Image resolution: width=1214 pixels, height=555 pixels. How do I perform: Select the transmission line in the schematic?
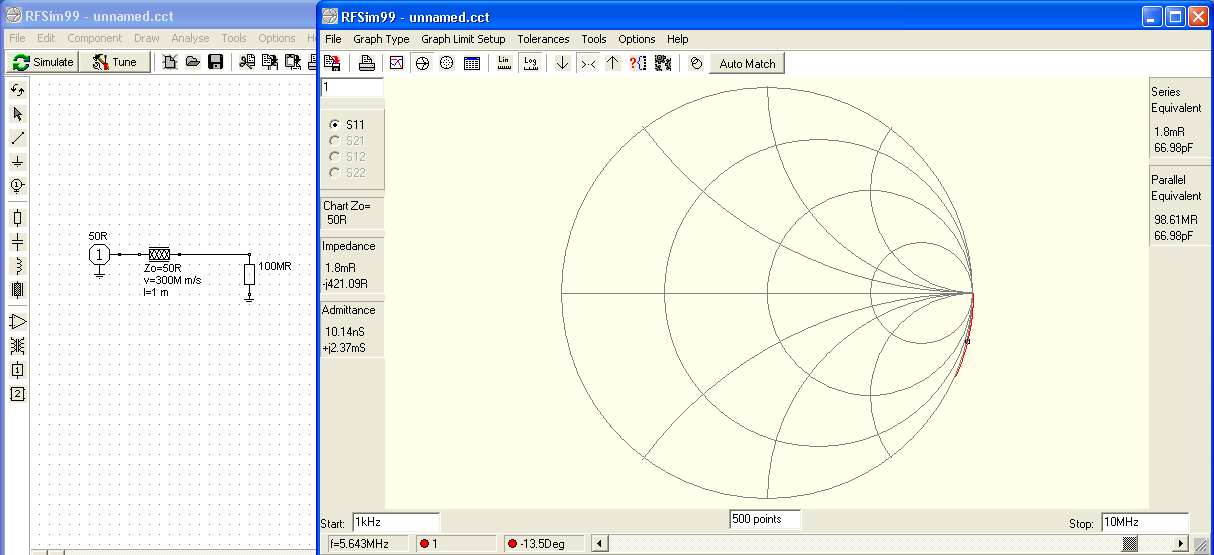click(x=159, y=255)
